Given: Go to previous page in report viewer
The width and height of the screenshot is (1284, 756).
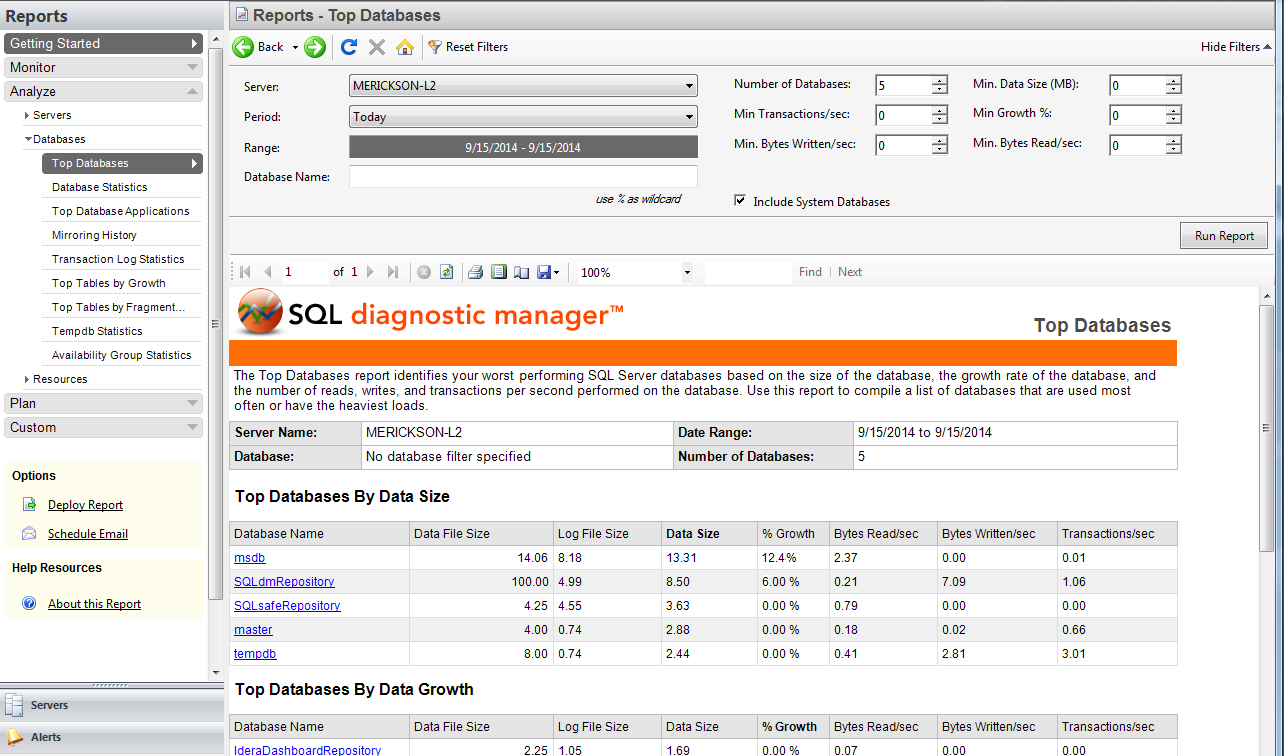Looking at the screenshot, I should [x=268, y=272].
